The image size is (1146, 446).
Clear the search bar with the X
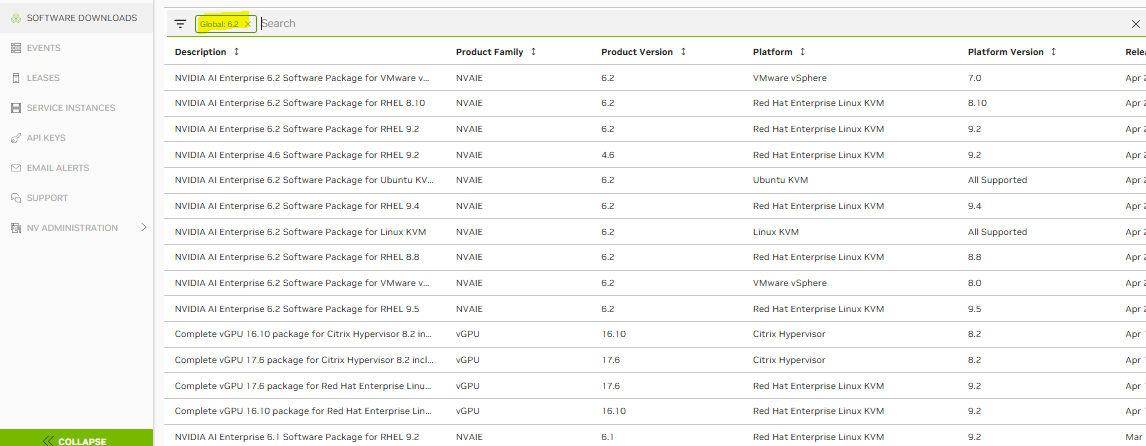click(x=1135, y=24)
